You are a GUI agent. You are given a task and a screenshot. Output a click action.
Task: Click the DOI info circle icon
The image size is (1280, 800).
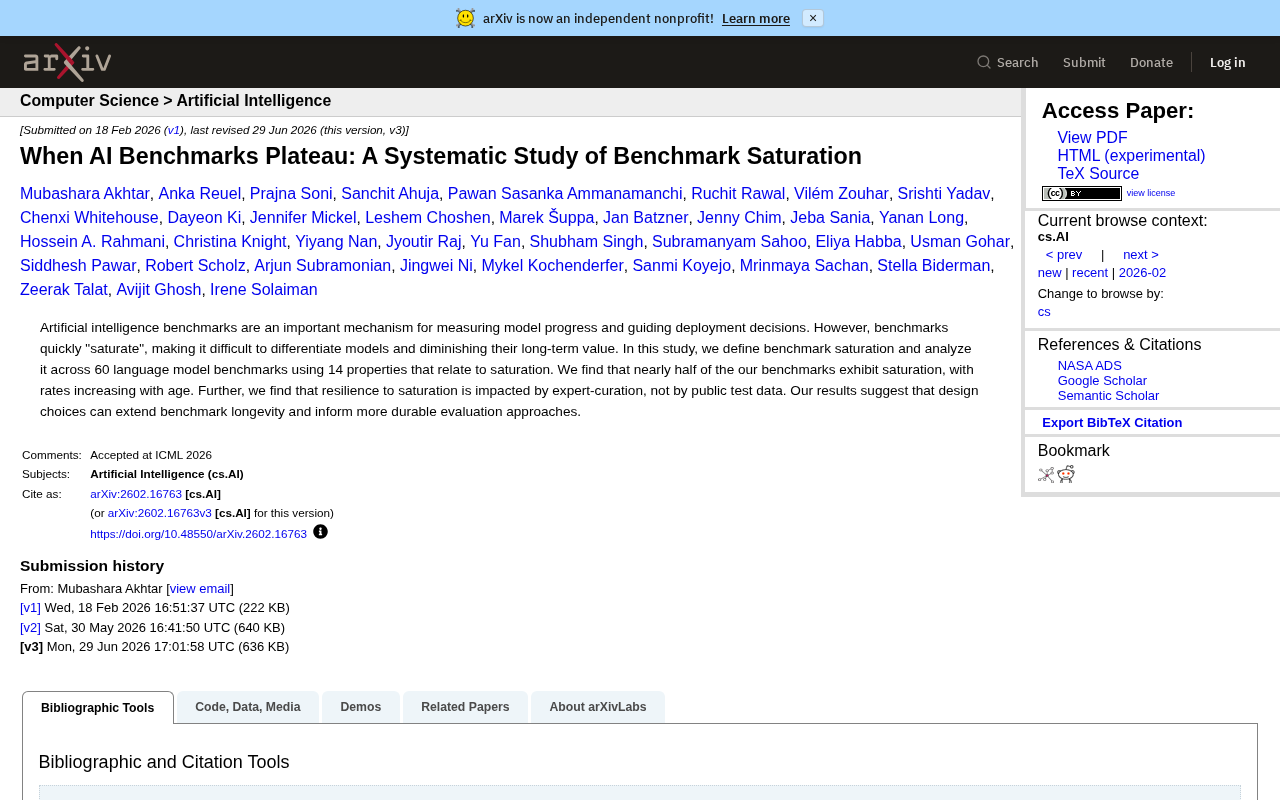[x=320, y=532]
